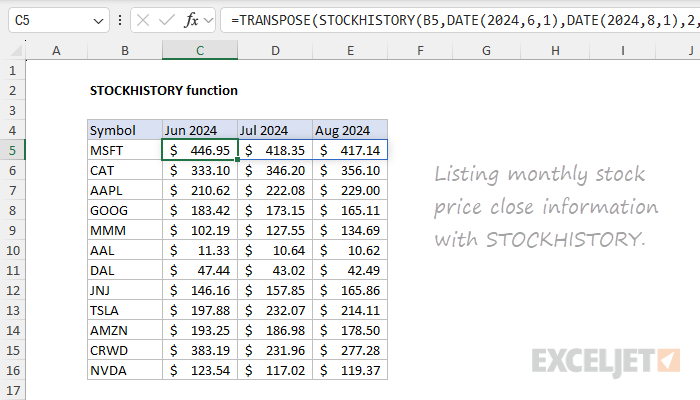Open the Insert Function fx icon
This screenshot has height=400, width=700.
[191, 20]
